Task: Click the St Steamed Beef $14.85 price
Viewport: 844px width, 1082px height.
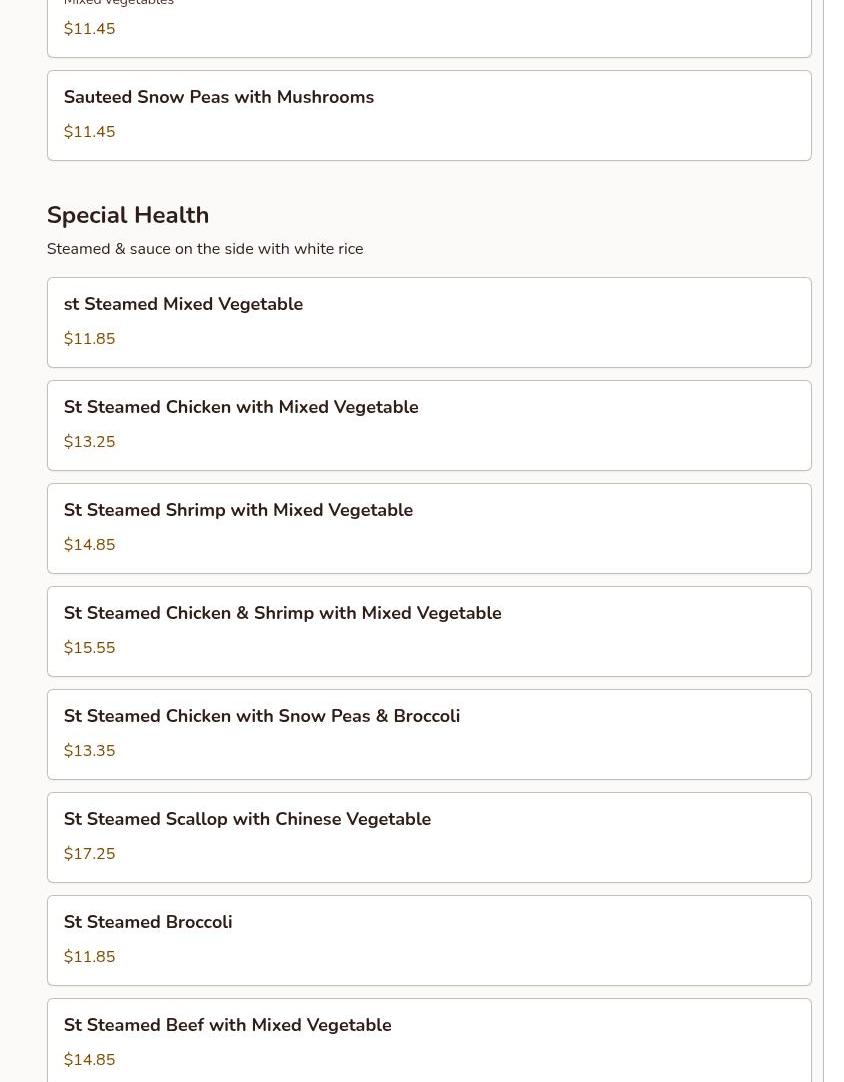Action: click(89, 1060)
